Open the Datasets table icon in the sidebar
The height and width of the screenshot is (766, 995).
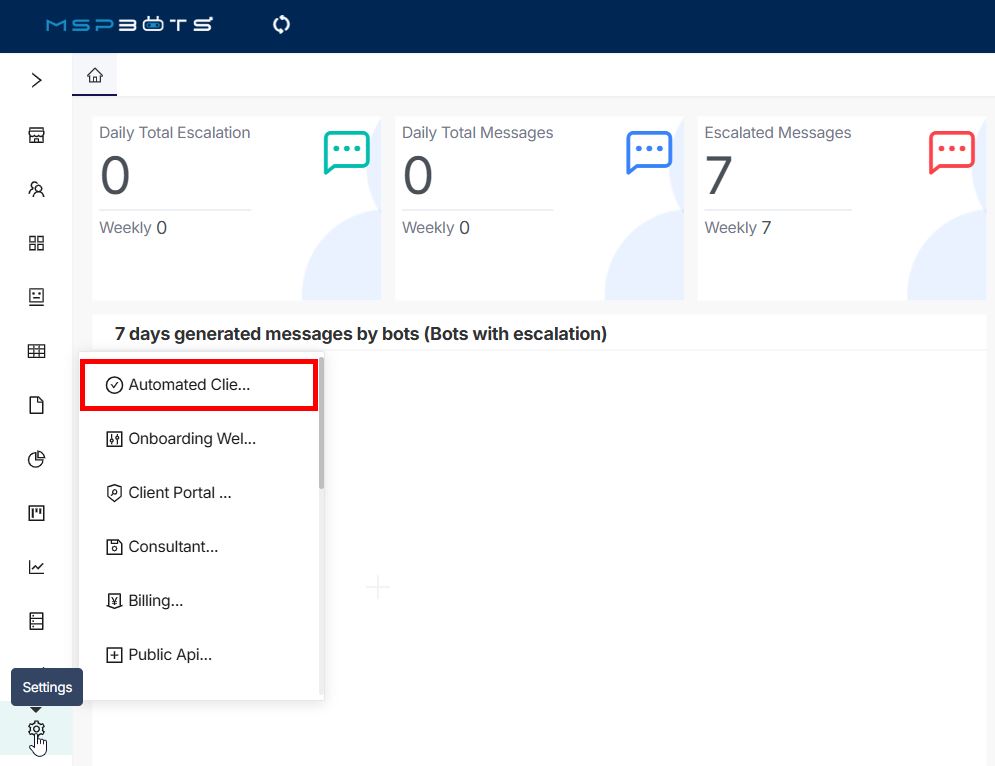(37, 351)
